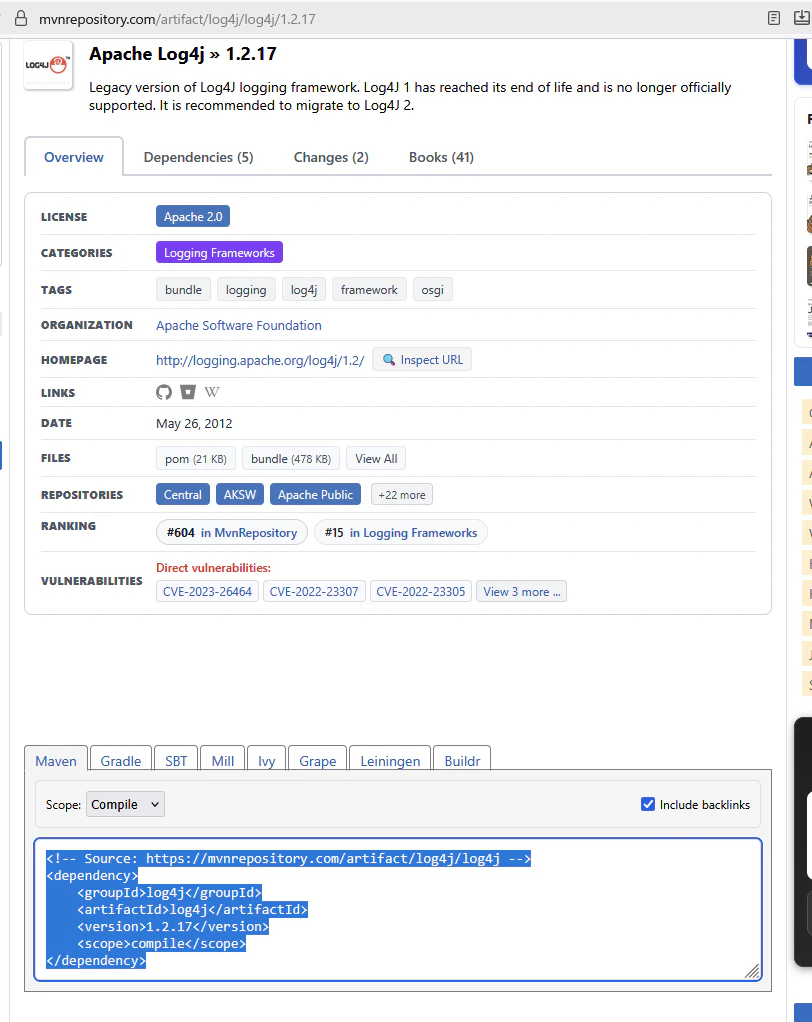Click the osgi tag
This screenshot has width=812, height=1022.
[432, 289]
